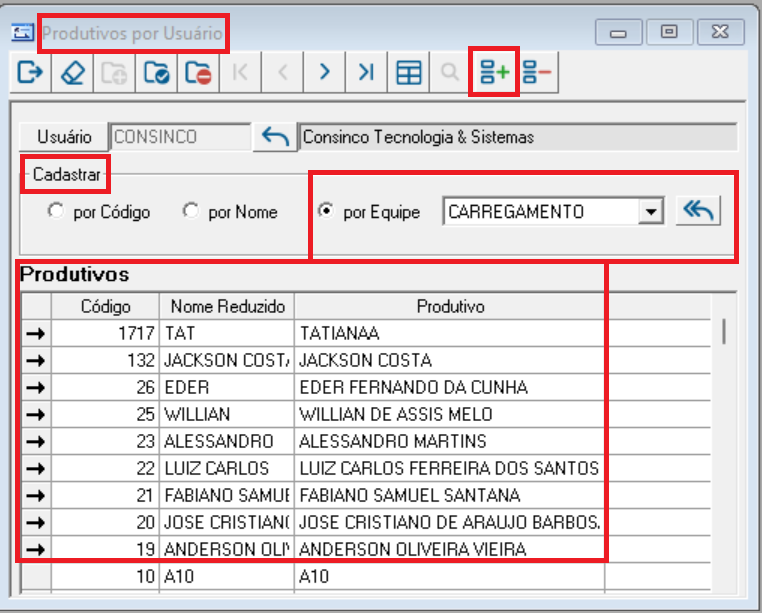The image size is (762, 613).
Task: Go to next record arrow
Action: click(324, 73)
